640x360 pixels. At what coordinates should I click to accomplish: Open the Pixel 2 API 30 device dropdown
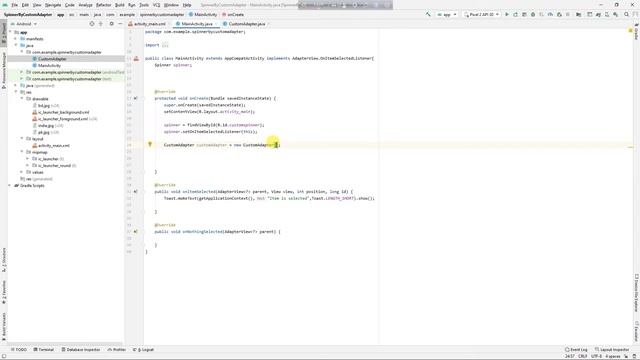point(482,14)
